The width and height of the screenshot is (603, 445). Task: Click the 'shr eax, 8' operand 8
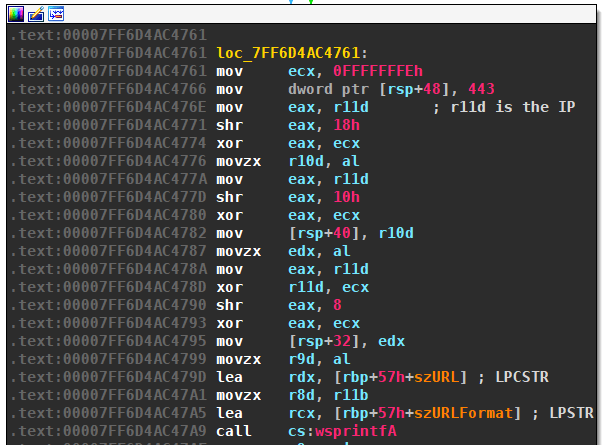337,305
